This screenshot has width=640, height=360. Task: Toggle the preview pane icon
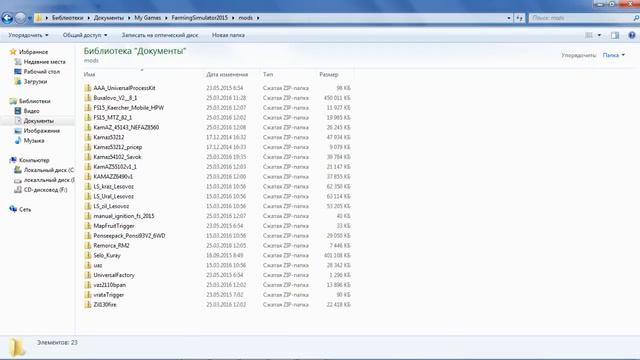(x=615, y=36)
